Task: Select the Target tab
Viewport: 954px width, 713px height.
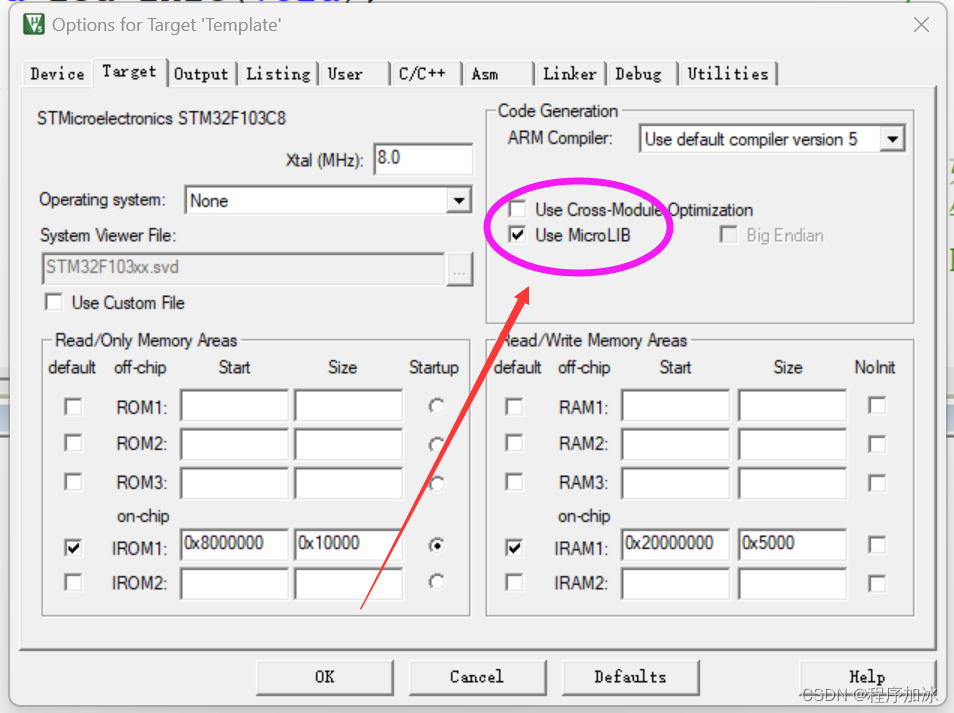Action: 129,72
